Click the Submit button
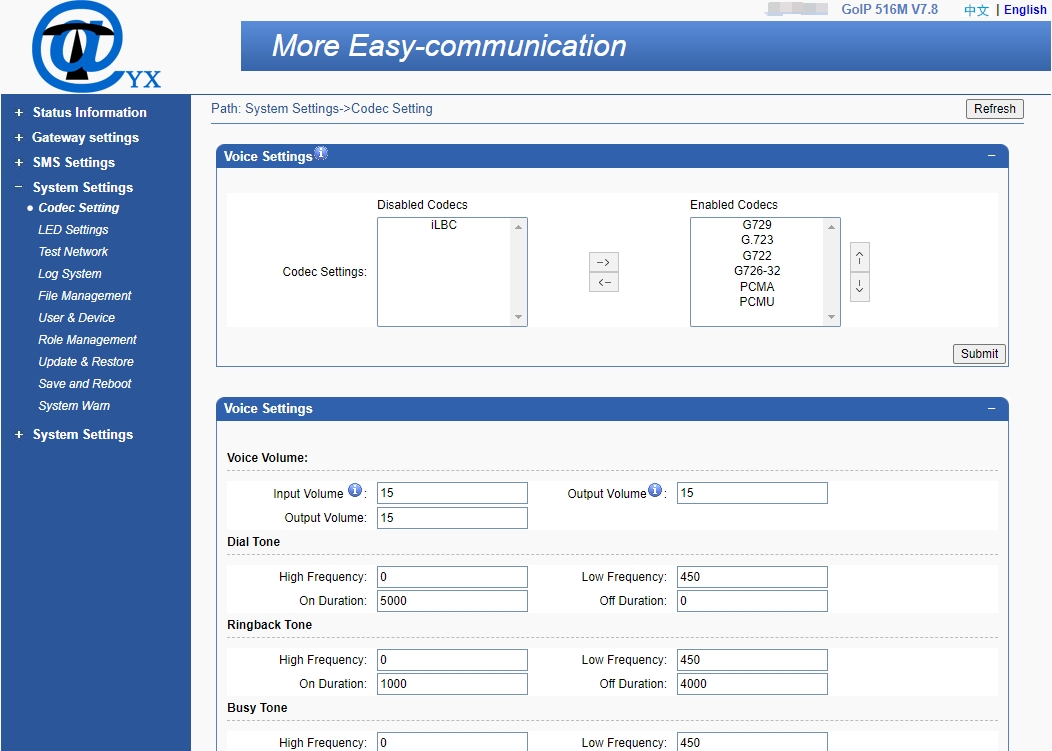The height and width of the screenshot is (751, 1052). (978, 353)
